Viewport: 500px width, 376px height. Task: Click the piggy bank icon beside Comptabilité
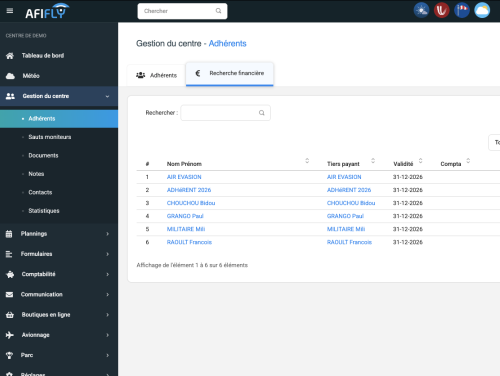click(10, 274)
